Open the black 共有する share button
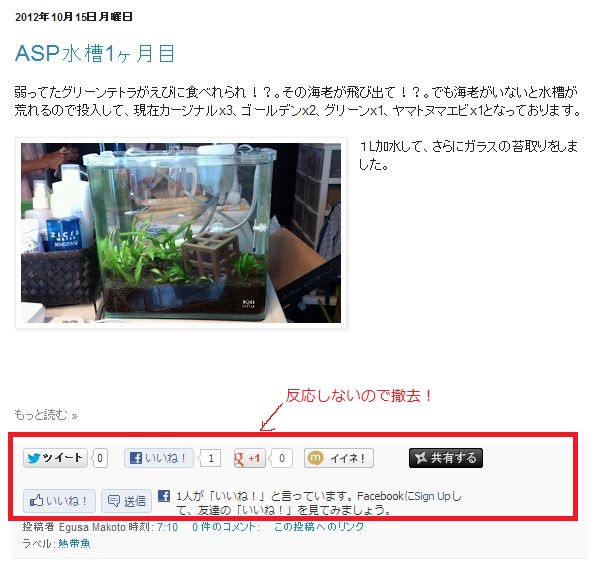The height and width of the screenshot is (562, 601). (x=446, y=458)
